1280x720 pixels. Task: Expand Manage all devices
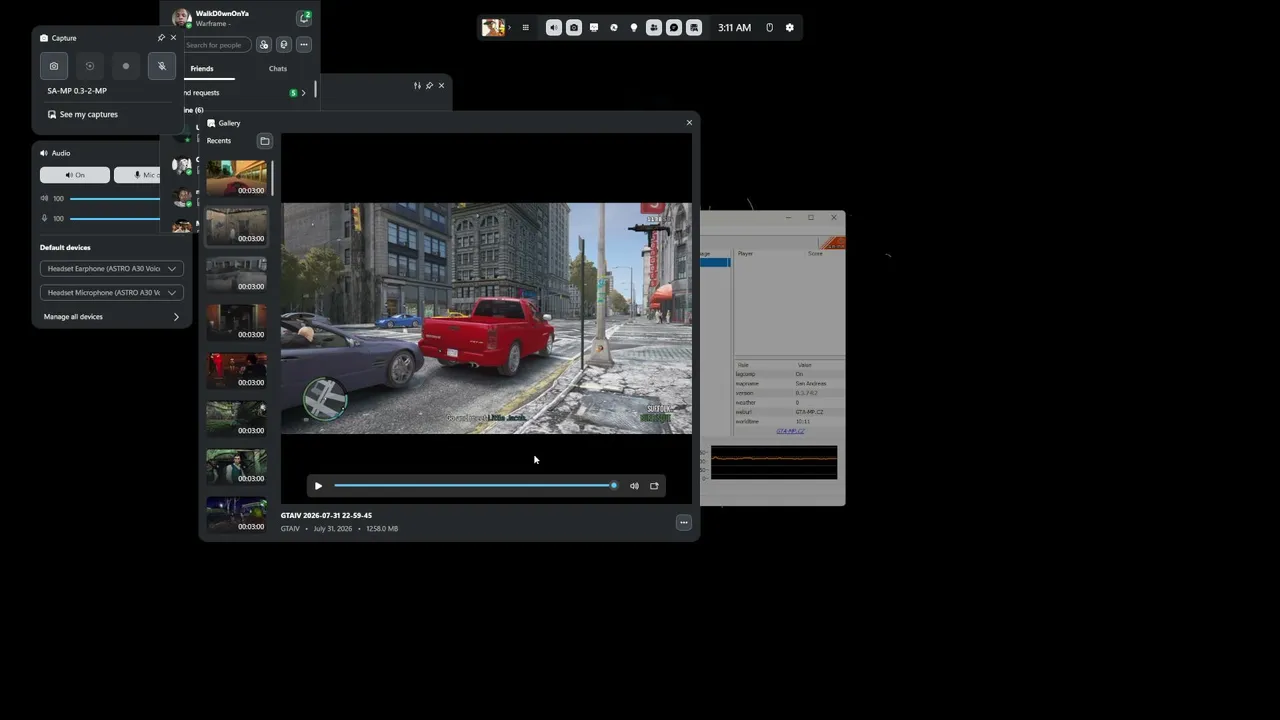pyautogui.click(x=112, y=317)
